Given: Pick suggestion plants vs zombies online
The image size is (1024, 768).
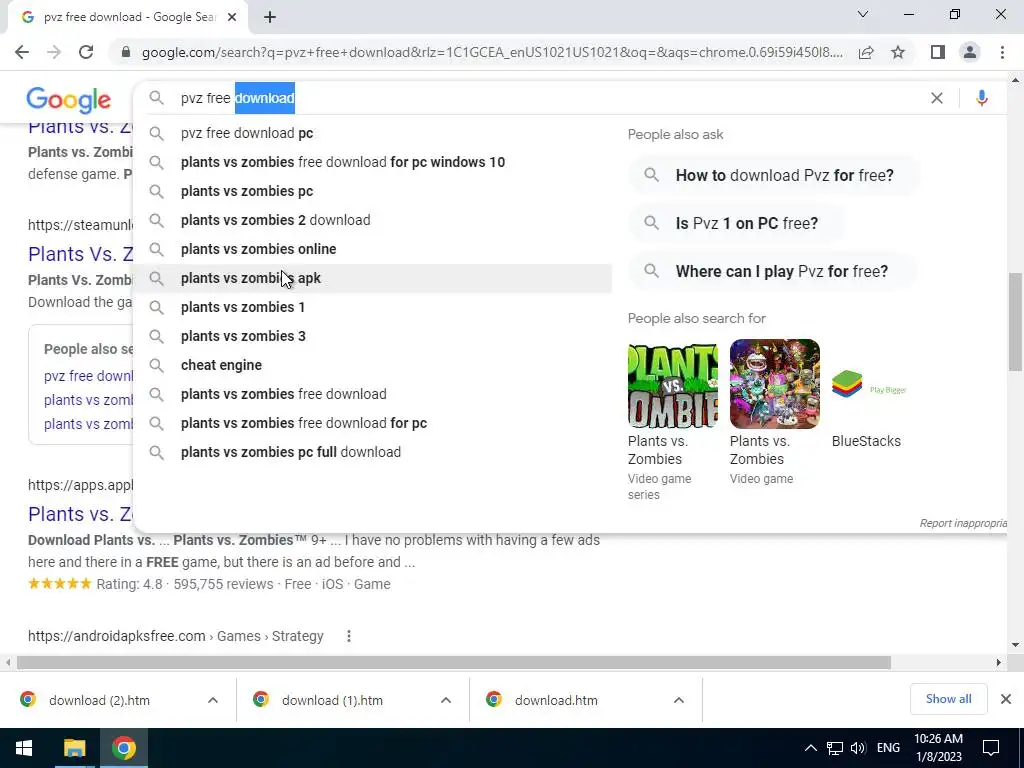Looking at the screenshot, I should (373, 249).
